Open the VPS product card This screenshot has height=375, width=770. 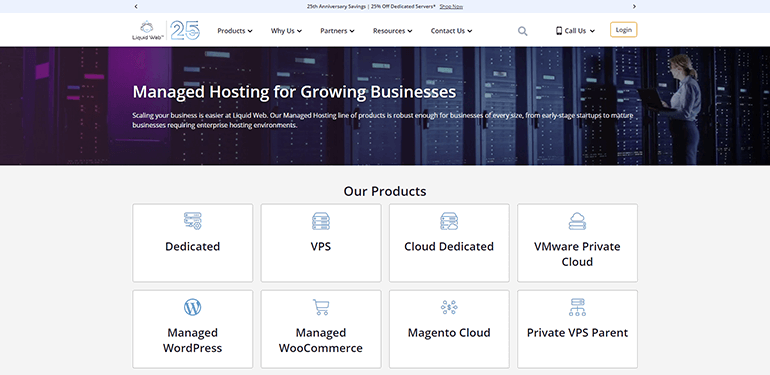click(x=321, y=243)
